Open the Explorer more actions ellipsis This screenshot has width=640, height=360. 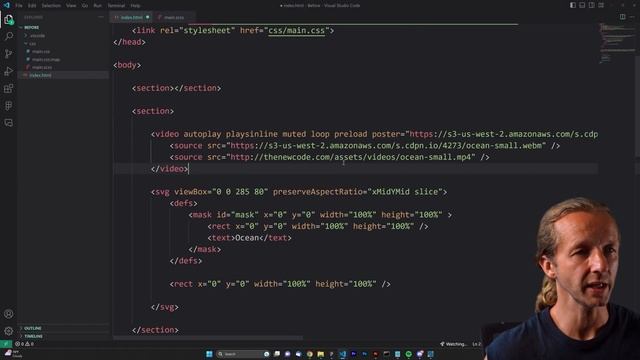point(101,17)
